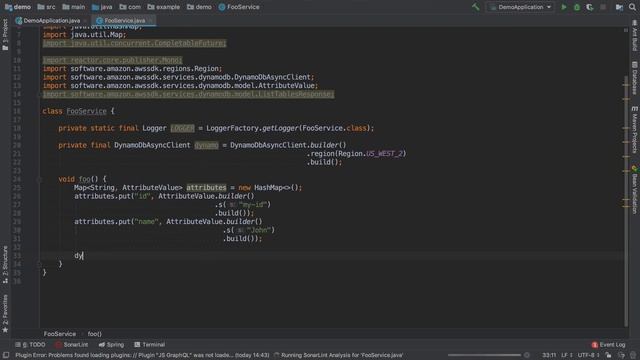This screenshot has height=360, width=640.
Task: Open the DemoApplication run configuration dropdown
Action: 520,7
